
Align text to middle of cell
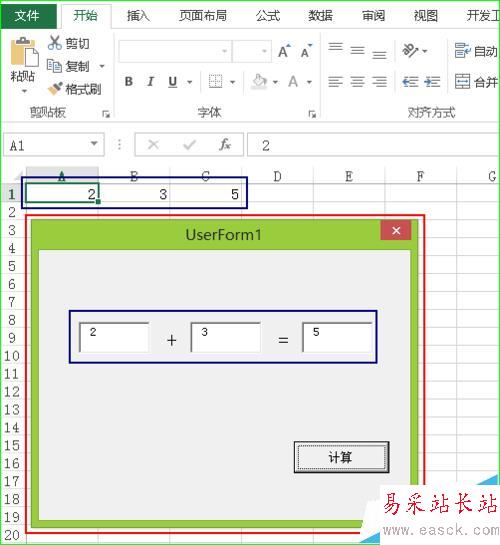coord(357,51)
